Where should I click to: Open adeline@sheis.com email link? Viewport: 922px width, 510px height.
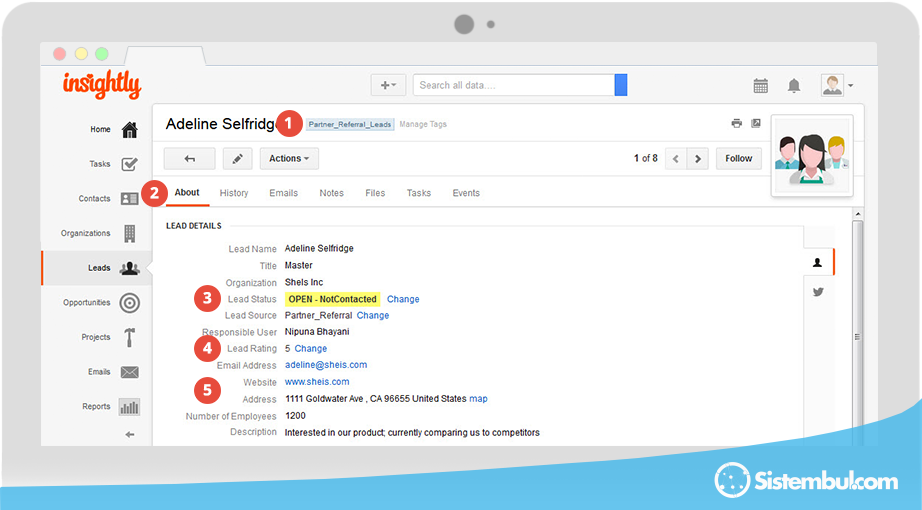click(x=326, y=365)
